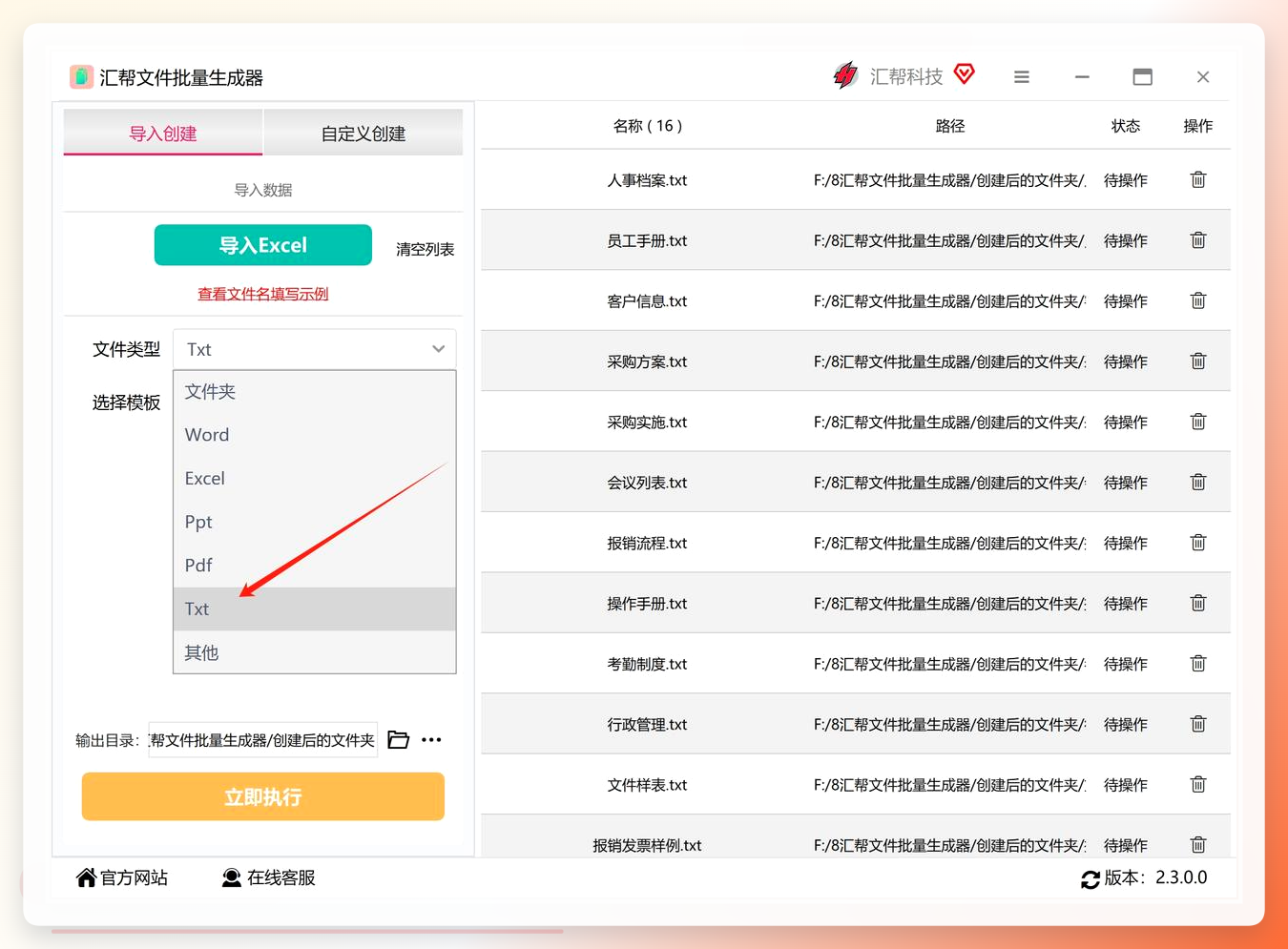Click the 选择模板 label
Image resolution: width=1288 pixels, height=949 pixels.
point(127,402)
